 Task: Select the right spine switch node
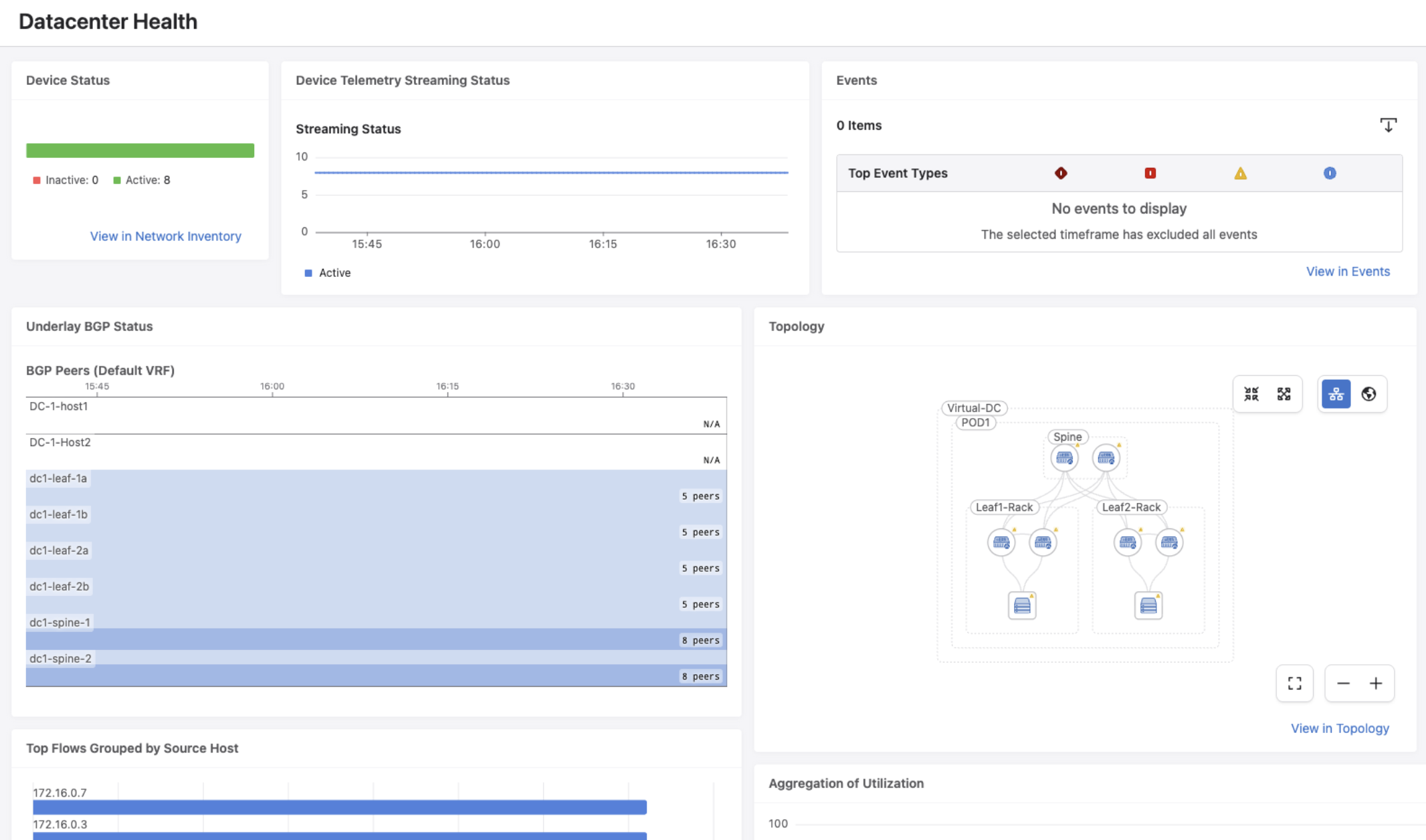pos(1106,458)
